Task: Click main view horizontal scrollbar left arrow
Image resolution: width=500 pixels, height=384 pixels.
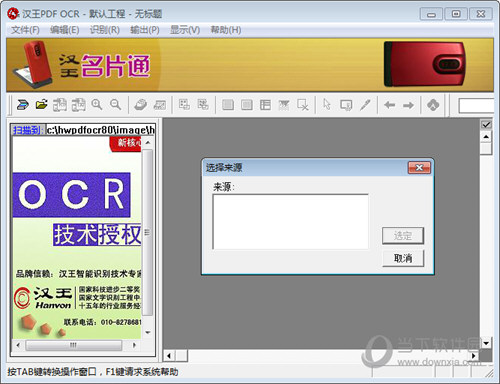Action: tap(169, 356)
